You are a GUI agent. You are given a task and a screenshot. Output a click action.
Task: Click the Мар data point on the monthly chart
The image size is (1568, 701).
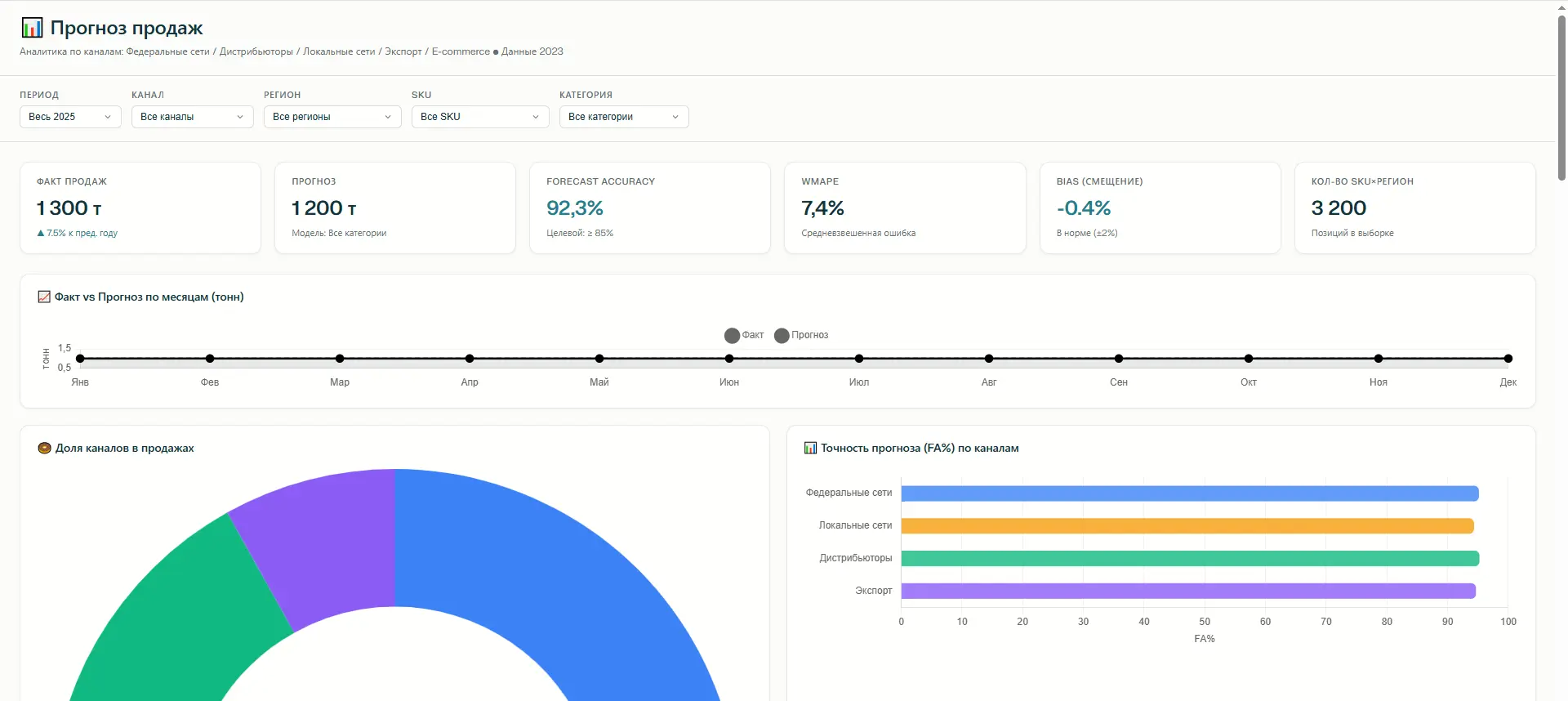(340, 359)
